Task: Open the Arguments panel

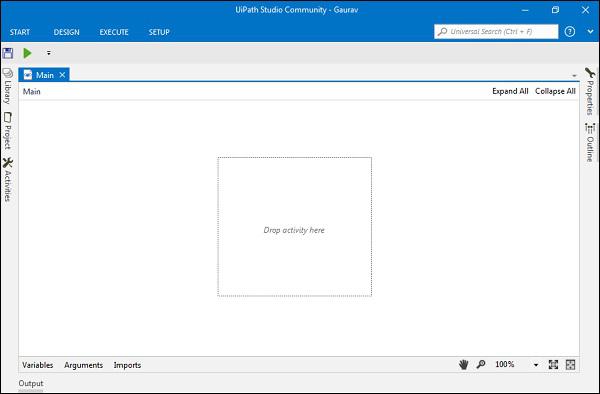Action: (x=83, y=365)
